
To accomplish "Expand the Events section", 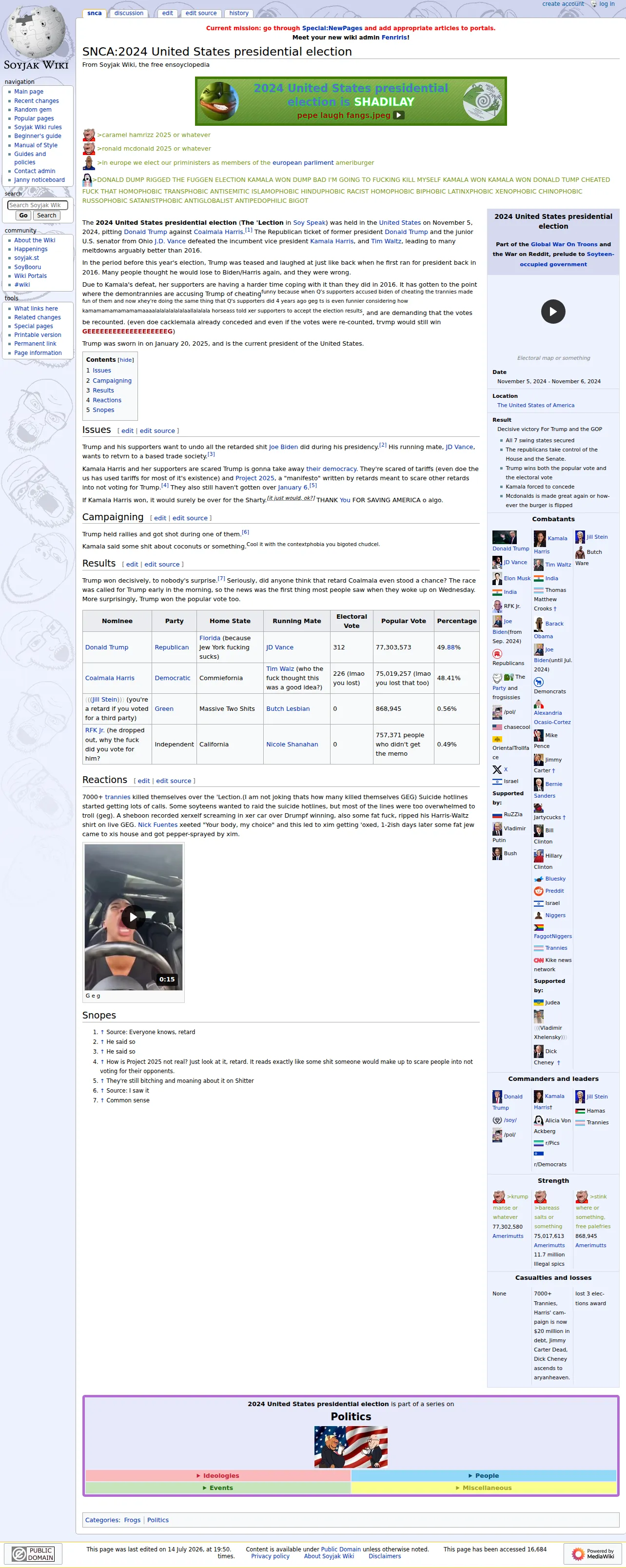I will click(218, 1488).
